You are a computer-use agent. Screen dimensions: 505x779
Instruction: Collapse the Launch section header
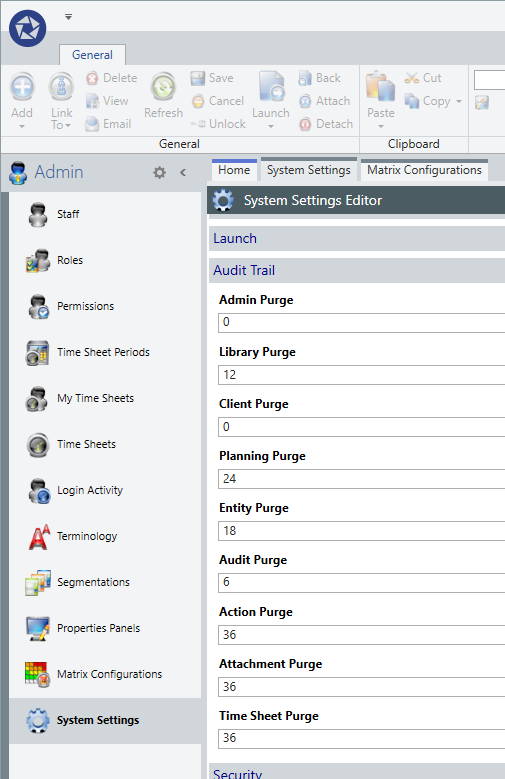[x=357, y=238]
